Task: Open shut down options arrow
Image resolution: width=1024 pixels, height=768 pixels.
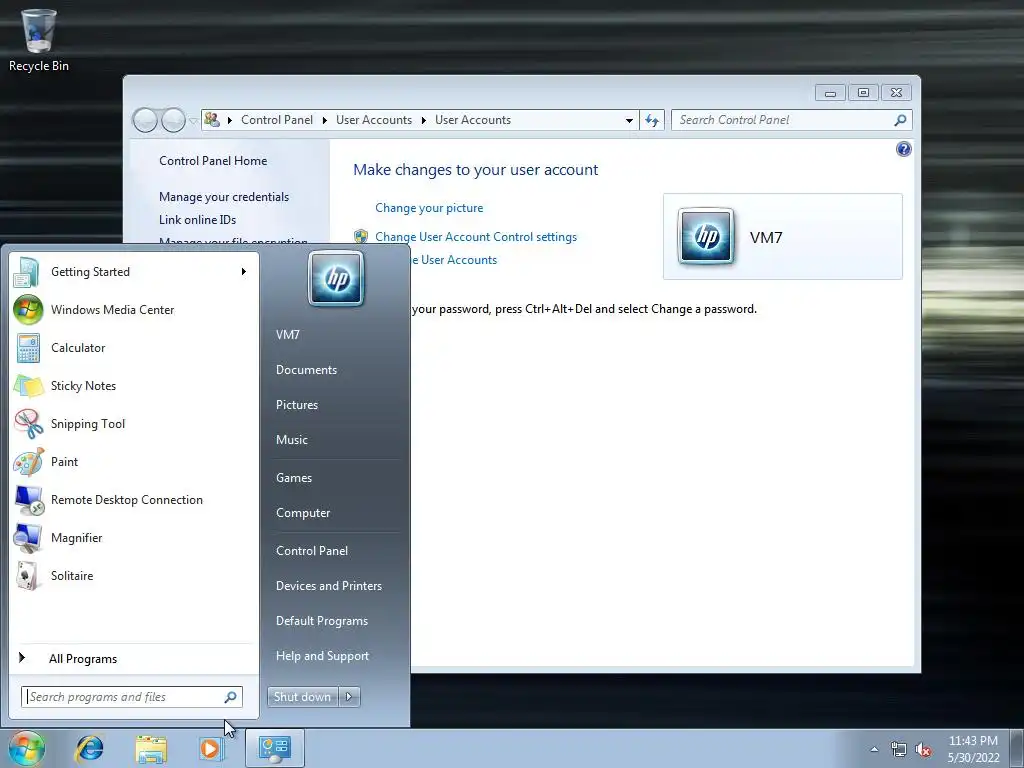Action: coord(349,697)
